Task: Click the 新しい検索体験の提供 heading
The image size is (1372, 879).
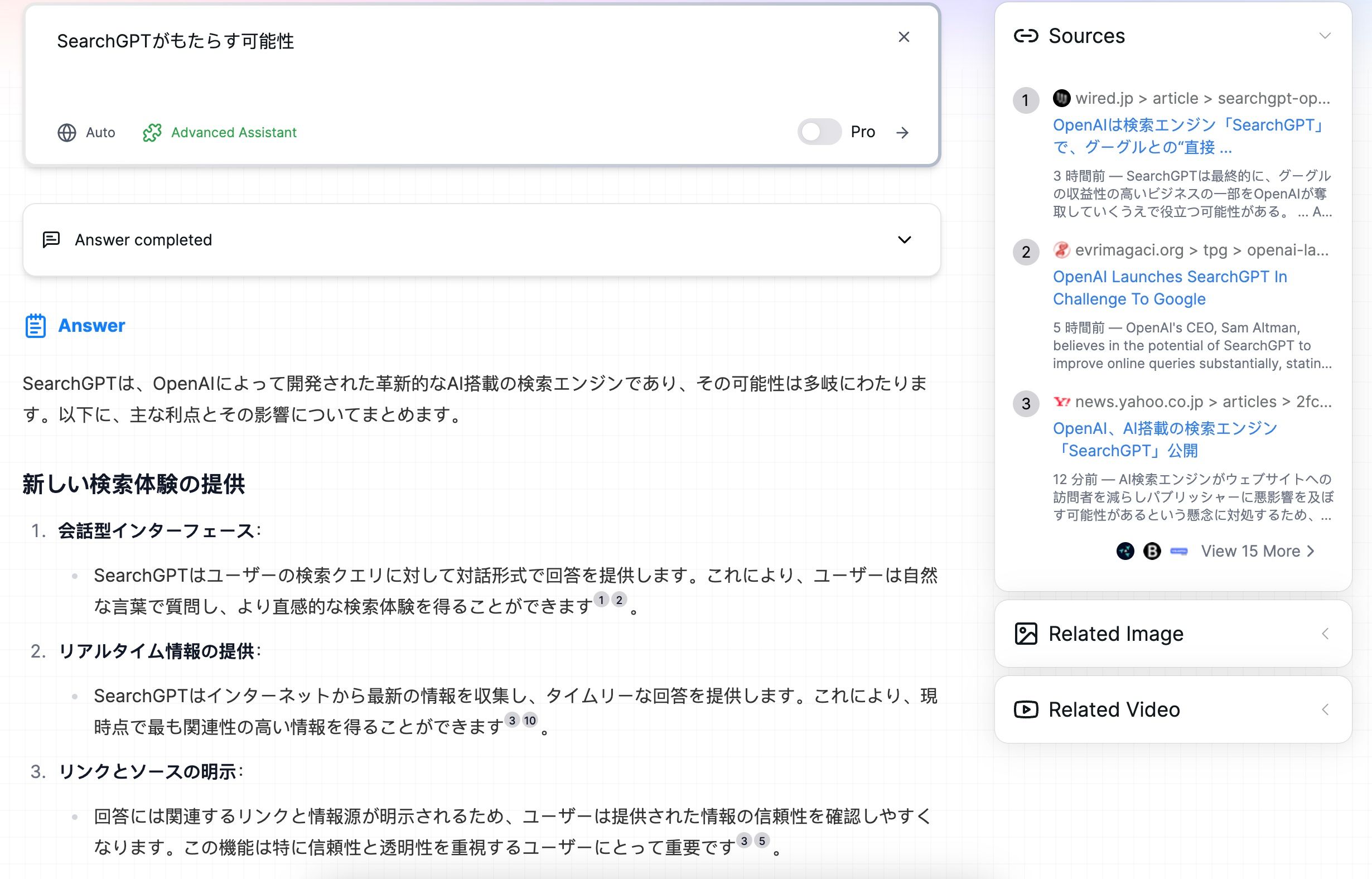Action: tap(133, 484)
